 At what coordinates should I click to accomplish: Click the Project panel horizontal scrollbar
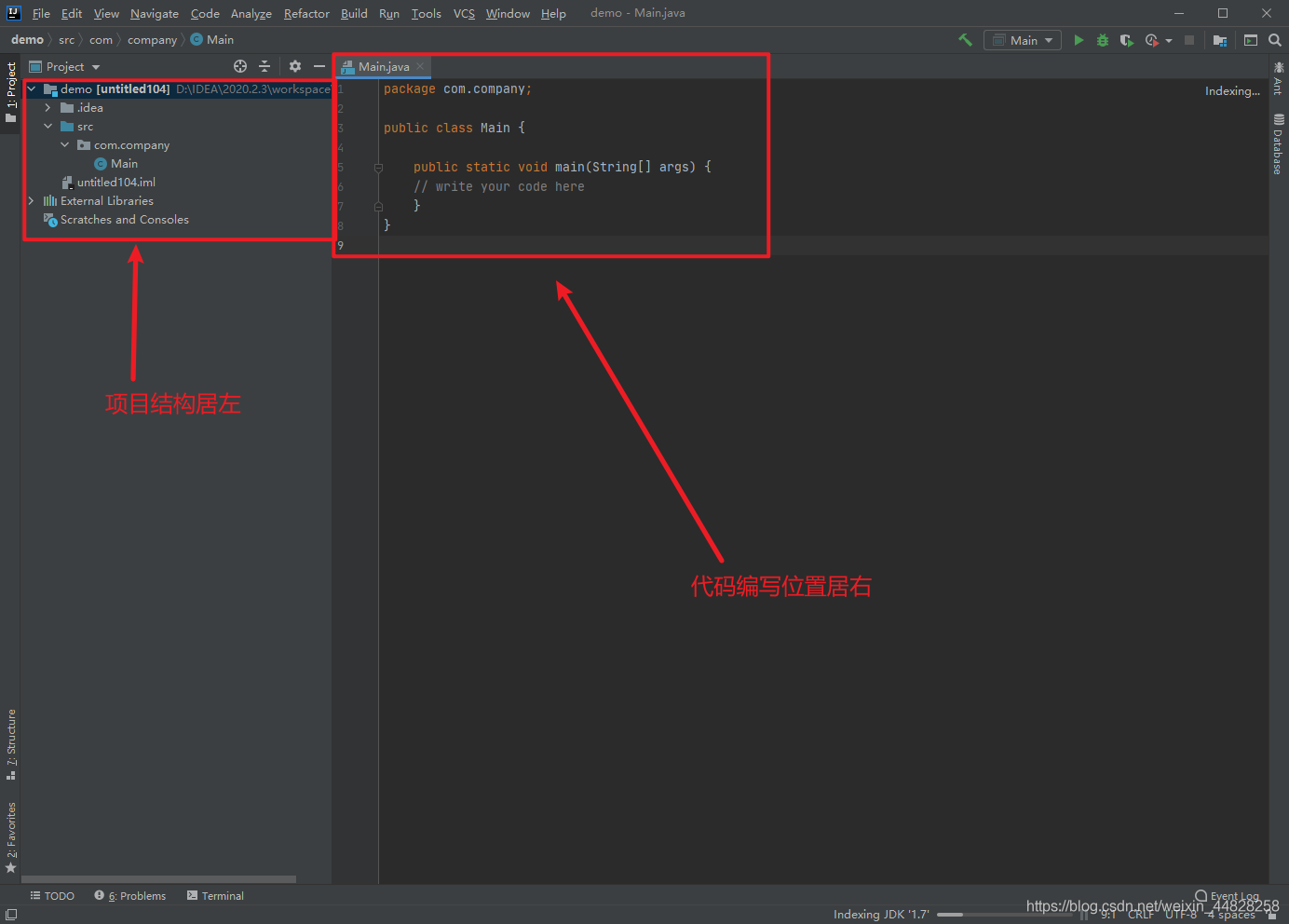coord(158,879)
